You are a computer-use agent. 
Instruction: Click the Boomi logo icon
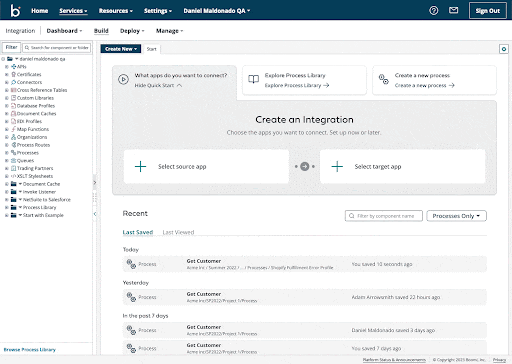(15, 10)
